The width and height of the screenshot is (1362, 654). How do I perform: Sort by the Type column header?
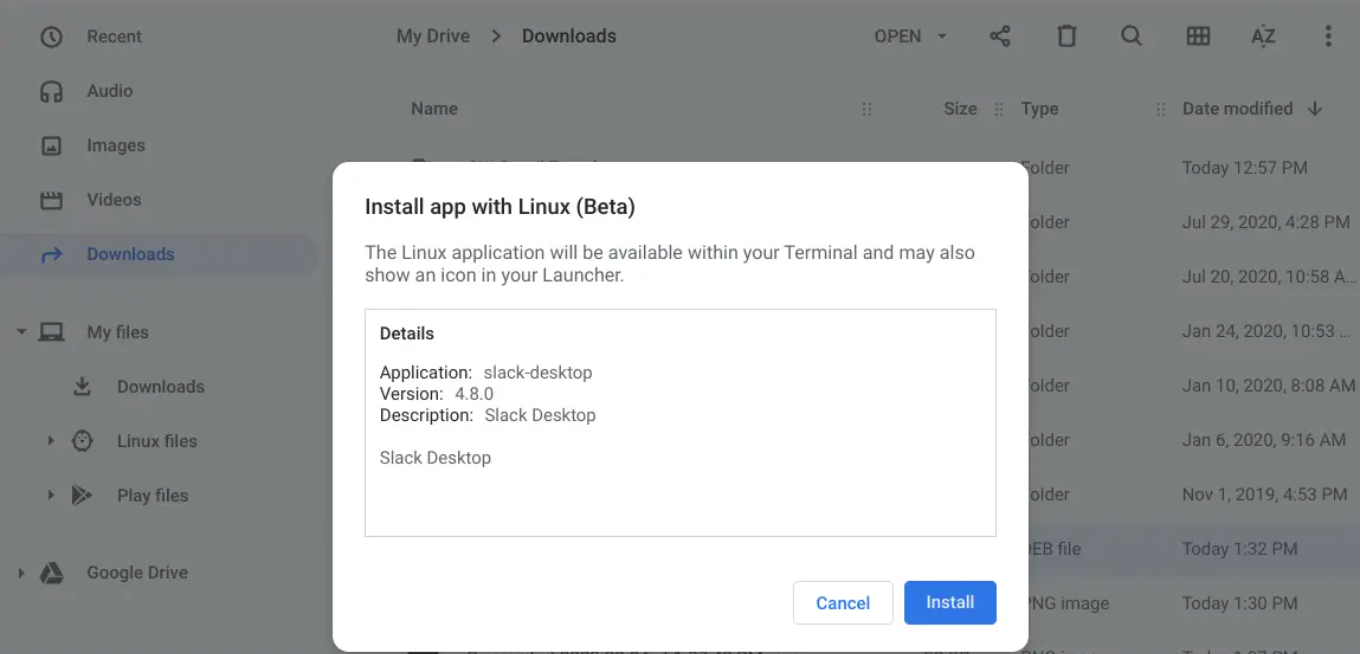(1039, 109)
